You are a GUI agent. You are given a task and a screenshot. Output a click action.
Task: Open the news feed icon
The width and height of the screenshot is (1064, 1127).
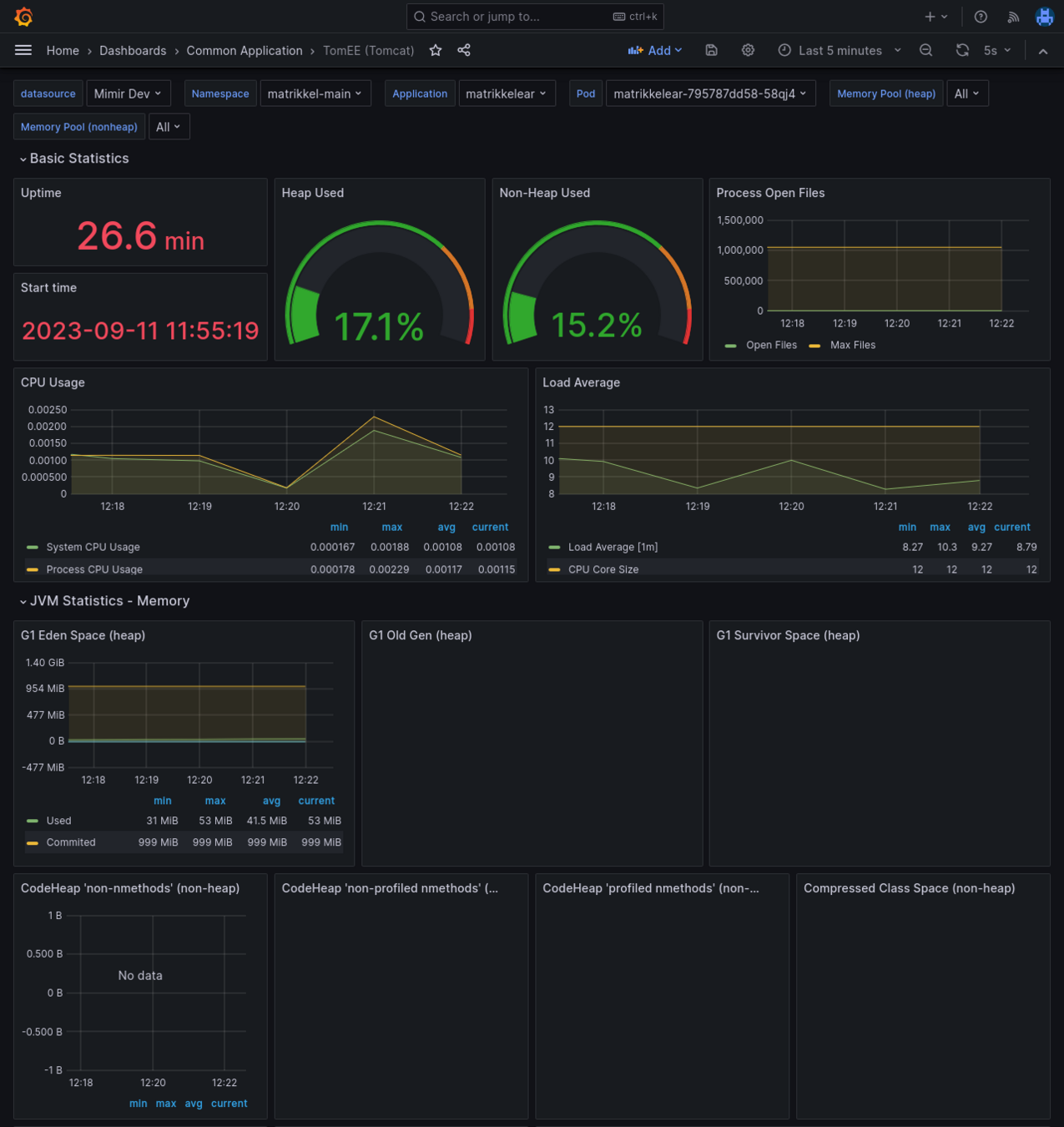(x=1013, y=17)
